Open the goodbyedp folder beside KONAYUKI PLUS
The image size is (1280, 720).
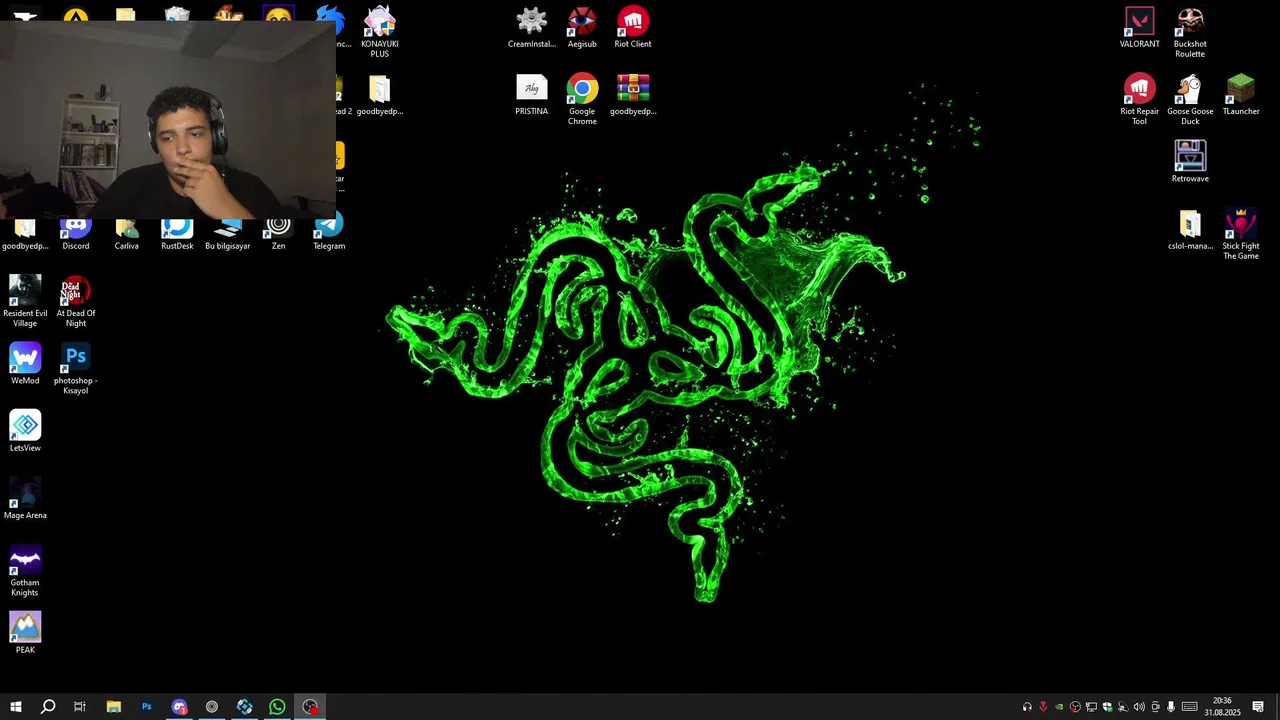(379, 94)
